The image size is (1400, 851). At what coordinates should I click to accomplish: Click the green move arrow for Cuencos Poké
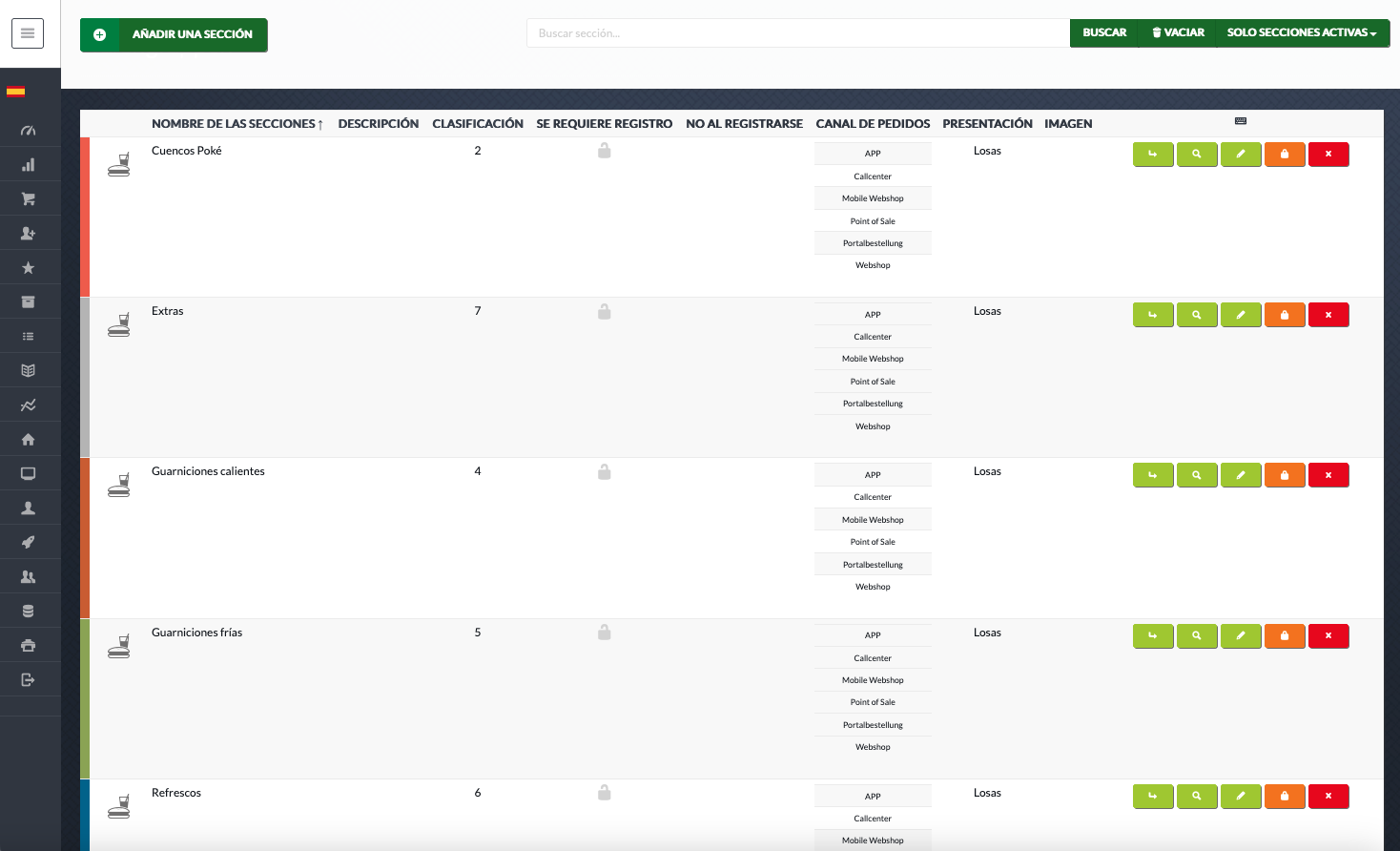(x=1153, y=155)
